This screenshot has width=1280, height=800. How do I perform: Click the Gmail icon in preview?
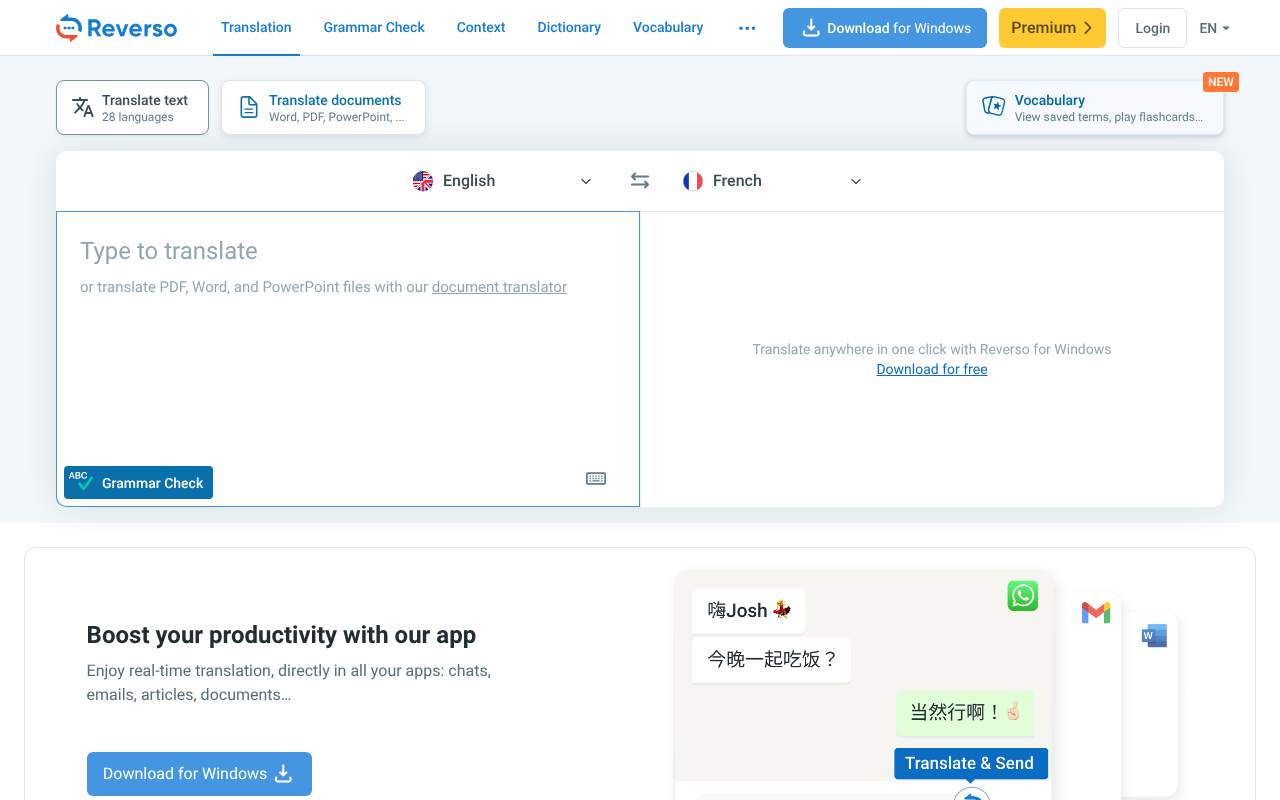pyautogui.click(x=1096, y=613)
